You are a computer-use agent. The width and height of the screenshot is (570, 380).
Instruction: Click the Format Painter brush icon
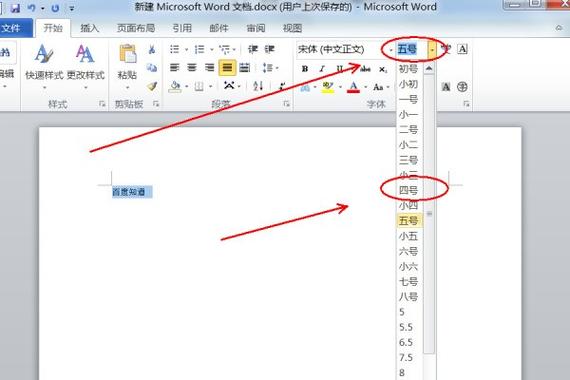[x=152, y=86]
